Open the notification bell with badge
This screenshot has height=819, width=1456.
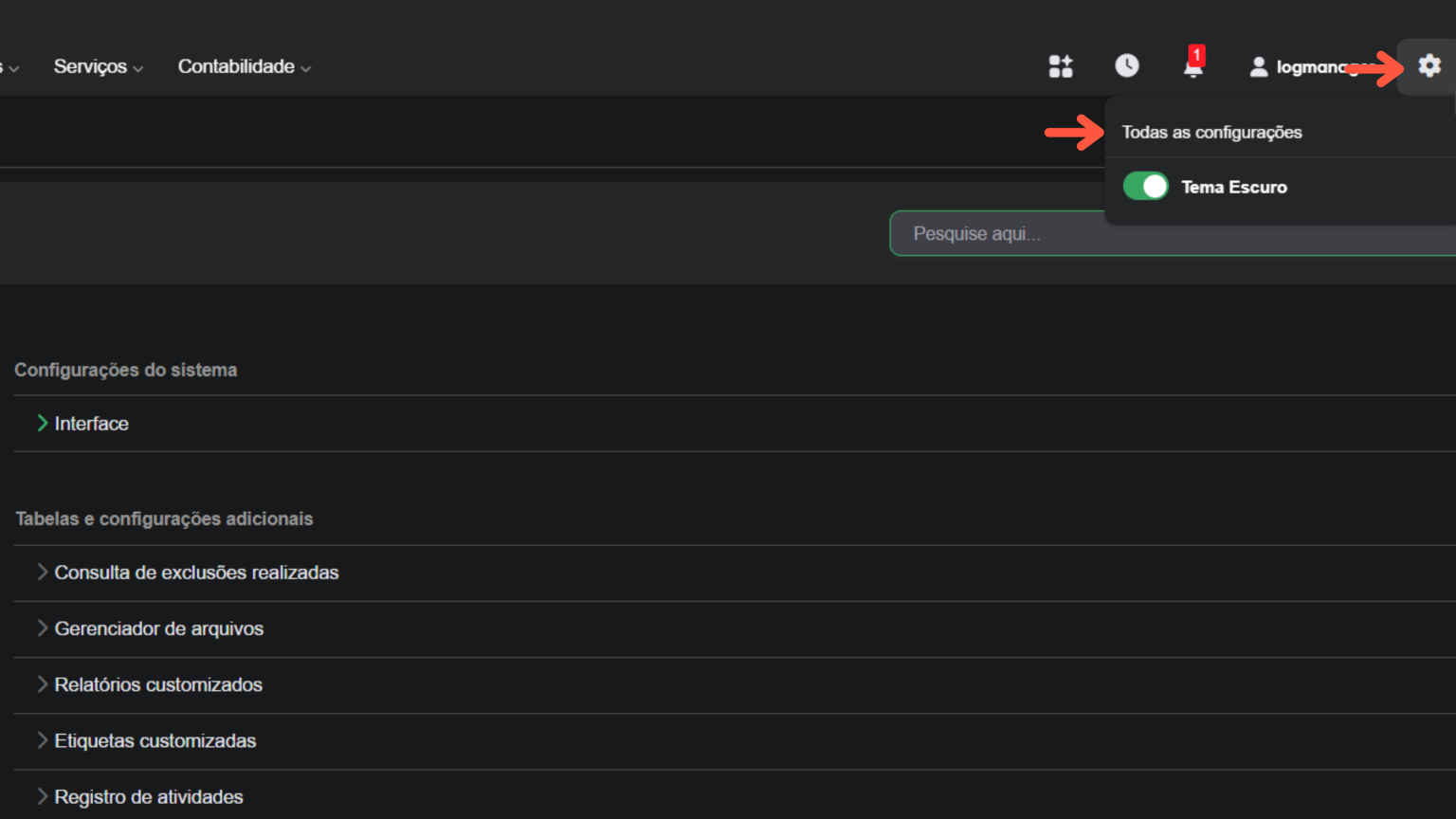1192,68
